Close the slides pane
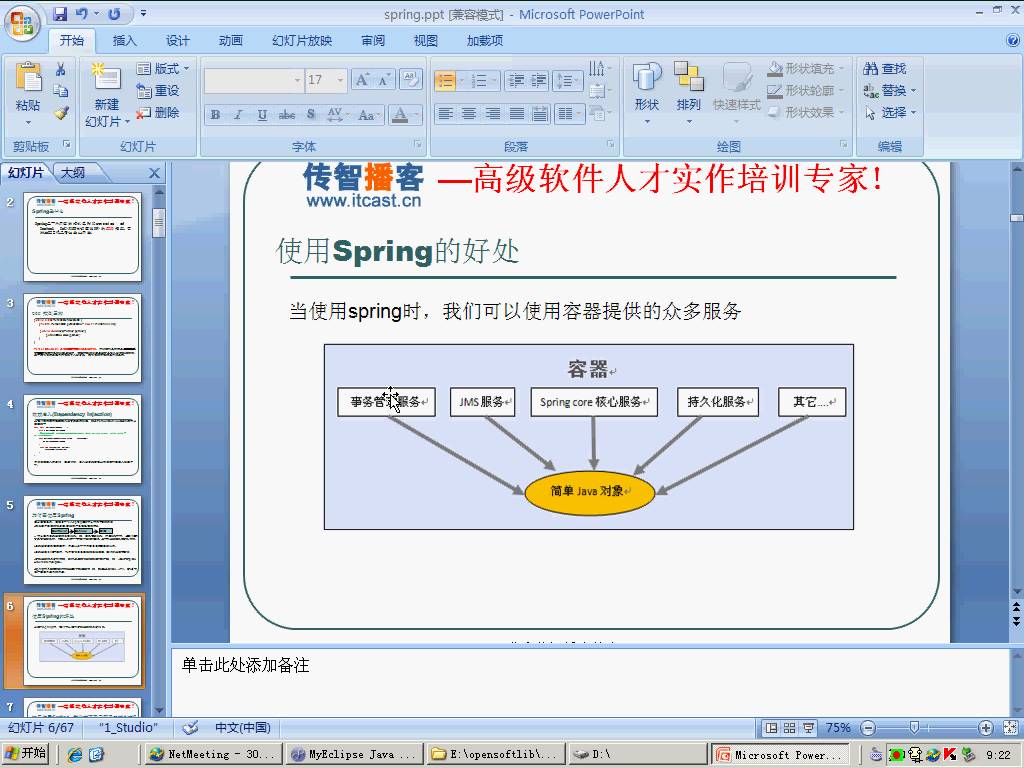Image resolution: width=1024 pixels, height=768 pixels. click(x=154, y=173)
